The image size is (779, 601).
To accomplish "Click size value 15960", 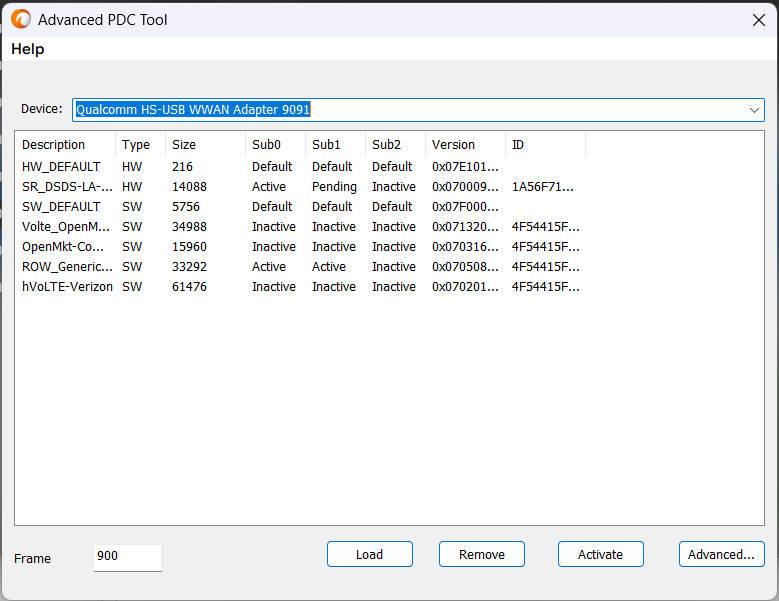I will pos(189,247).
